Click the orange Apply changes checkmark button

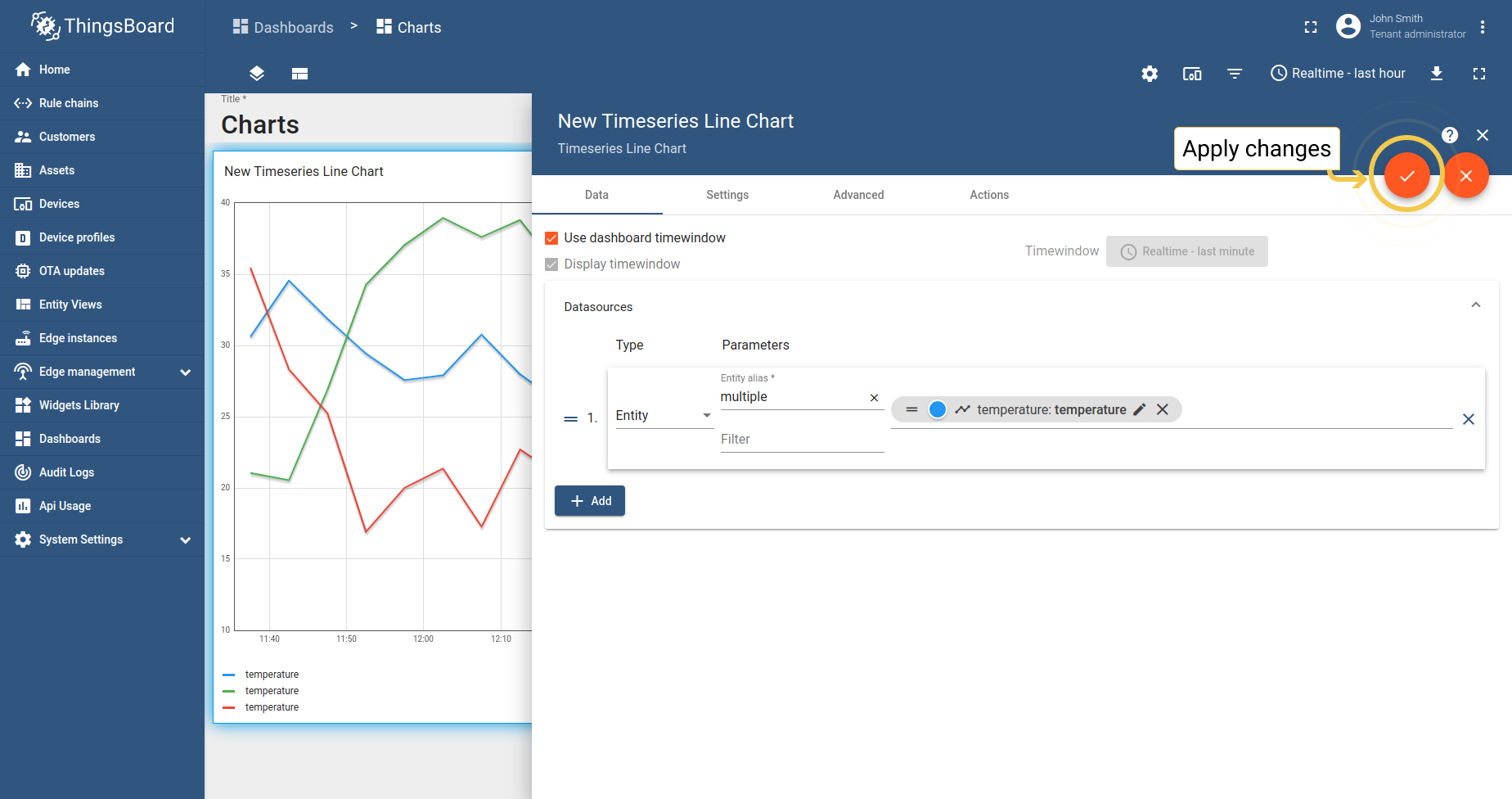point(1406,175)
